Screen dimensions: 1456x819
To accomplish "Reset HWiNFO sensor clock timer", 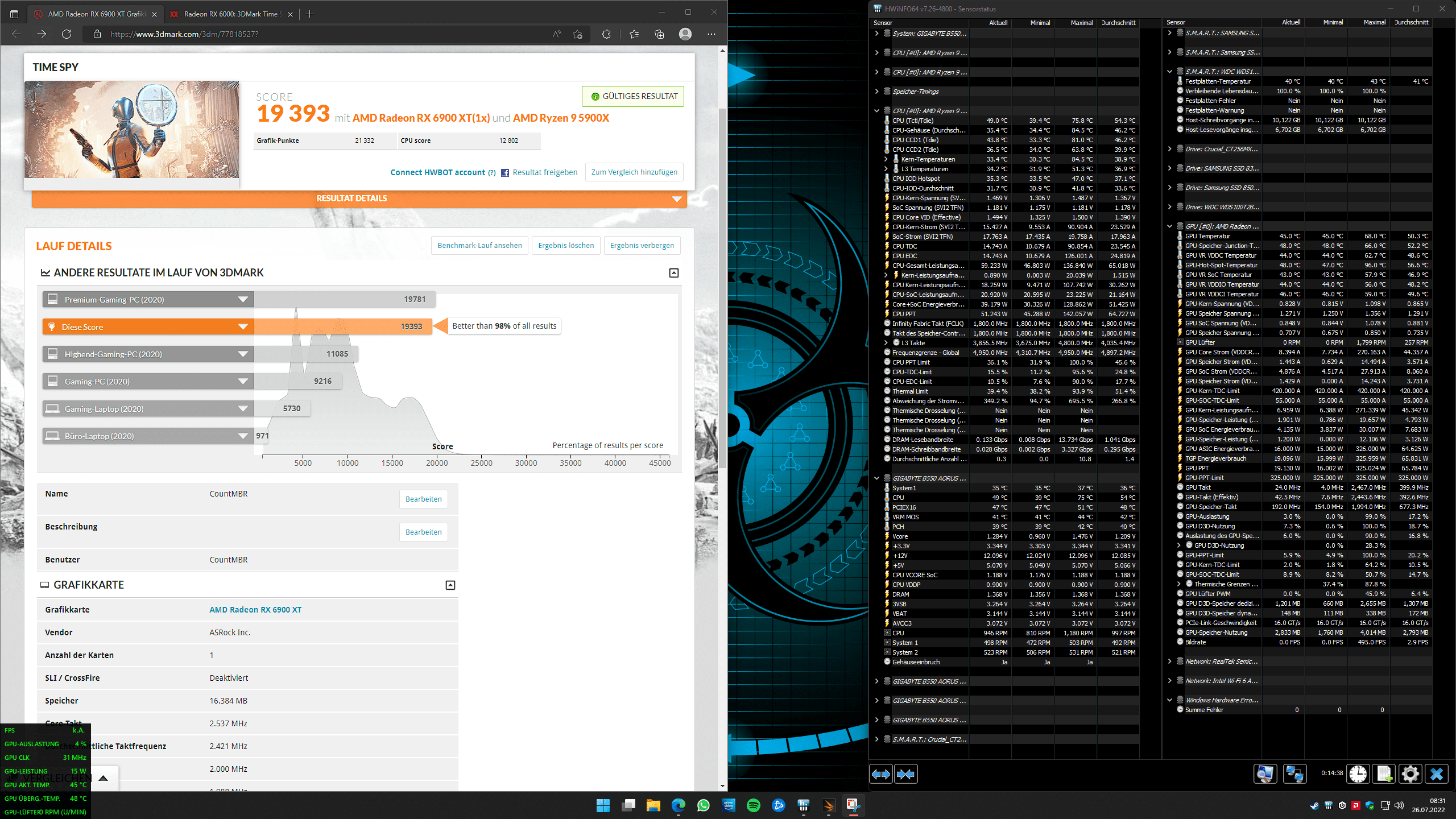I will coord(1358,774).
